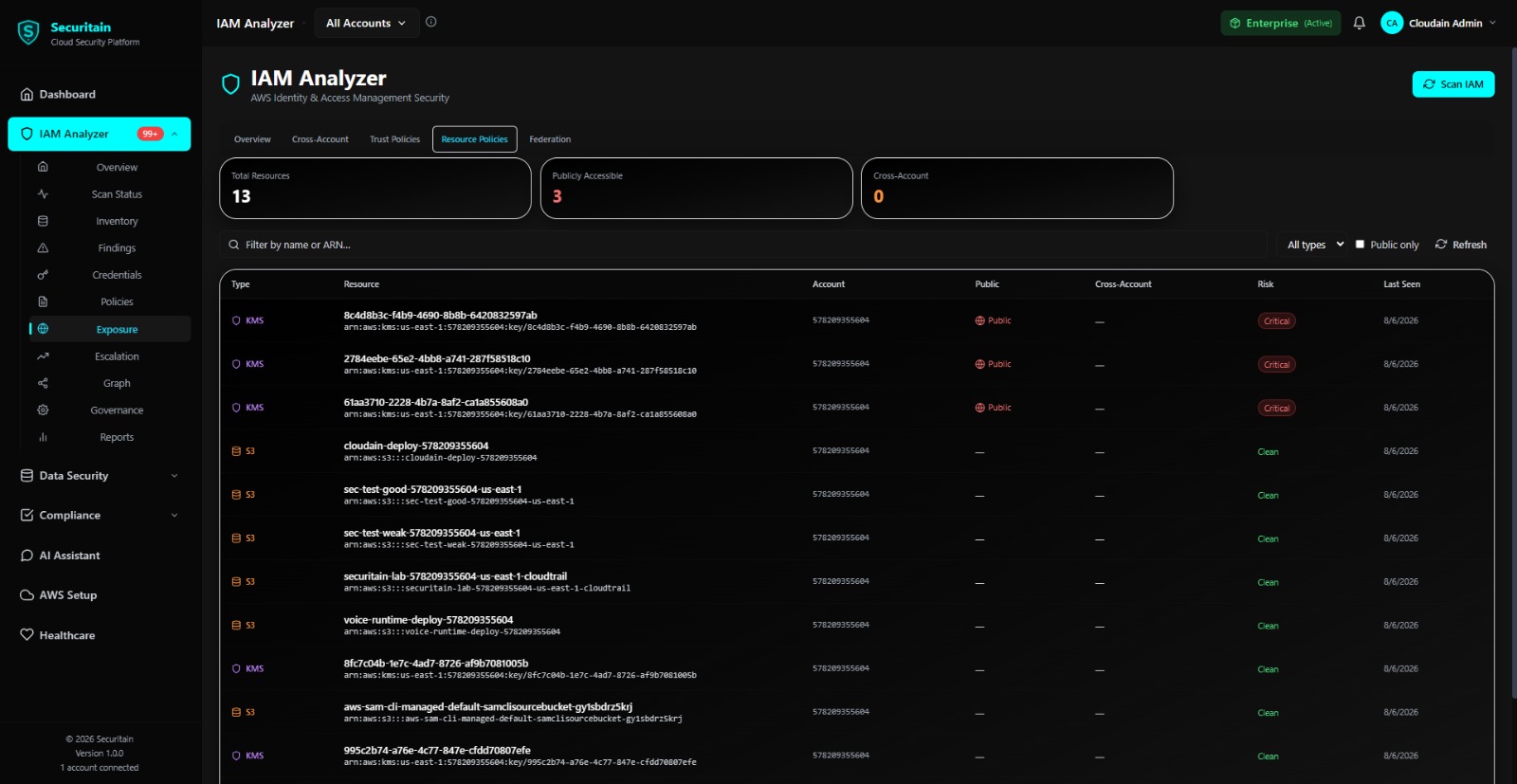Open the AWS Setup link
The image size is (1517, 784).
[68, 595]
